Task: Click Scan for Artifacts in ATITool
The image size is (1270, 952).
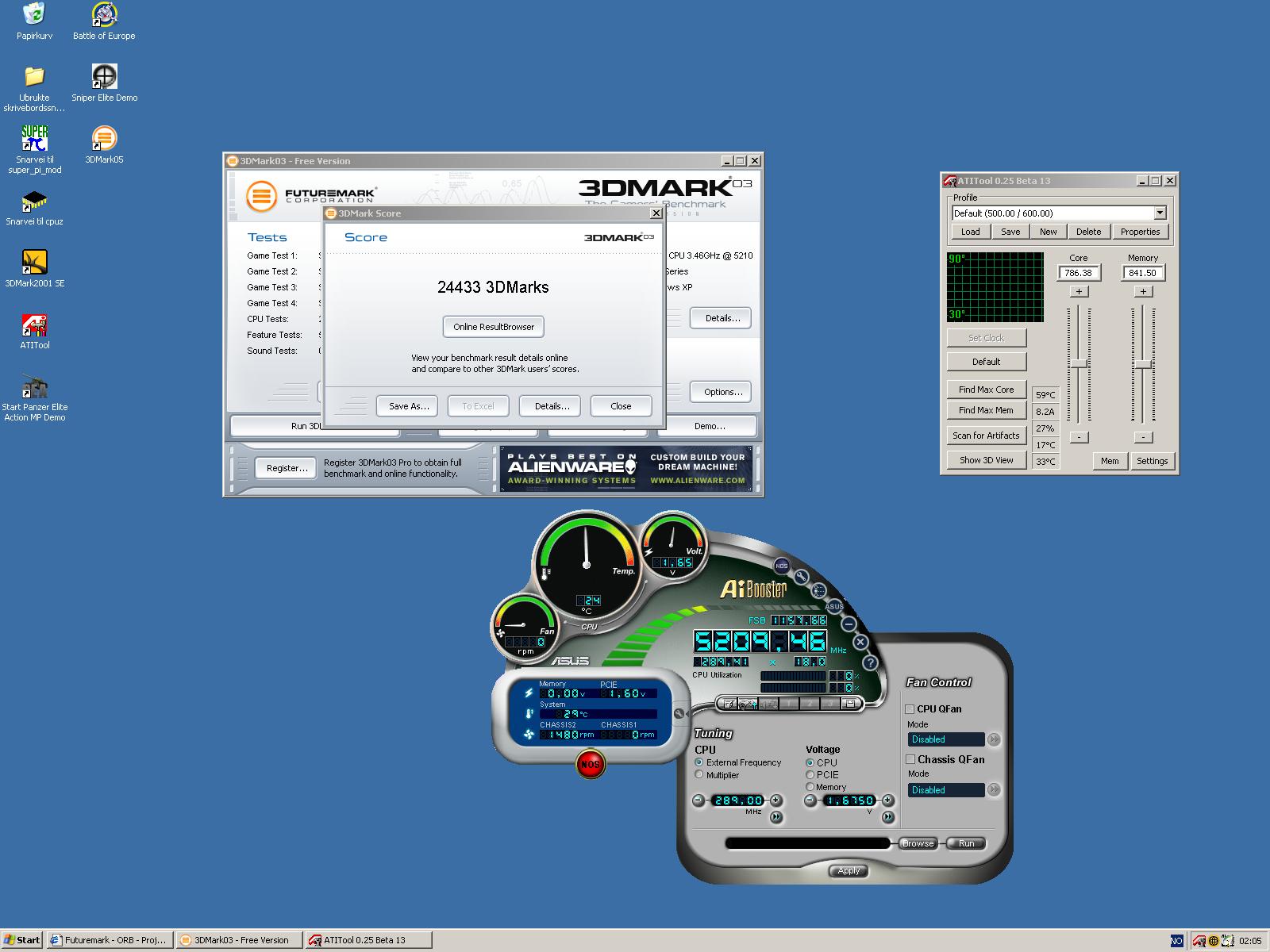Action: (x=986, y=436)
